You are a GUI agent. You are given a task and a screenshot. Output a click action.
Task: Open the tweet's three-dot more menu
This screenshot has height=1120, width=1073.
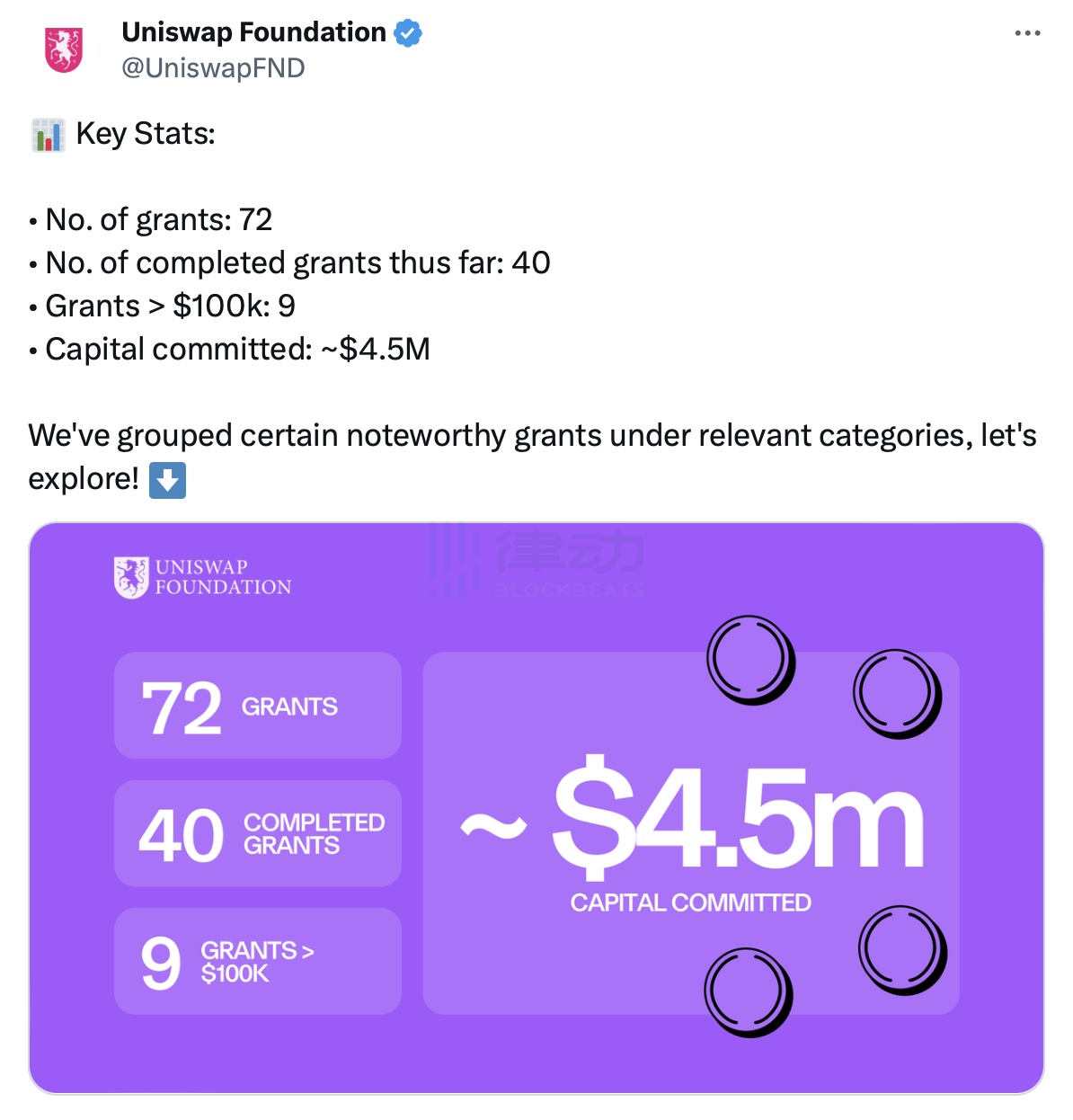click(1027, 33)
